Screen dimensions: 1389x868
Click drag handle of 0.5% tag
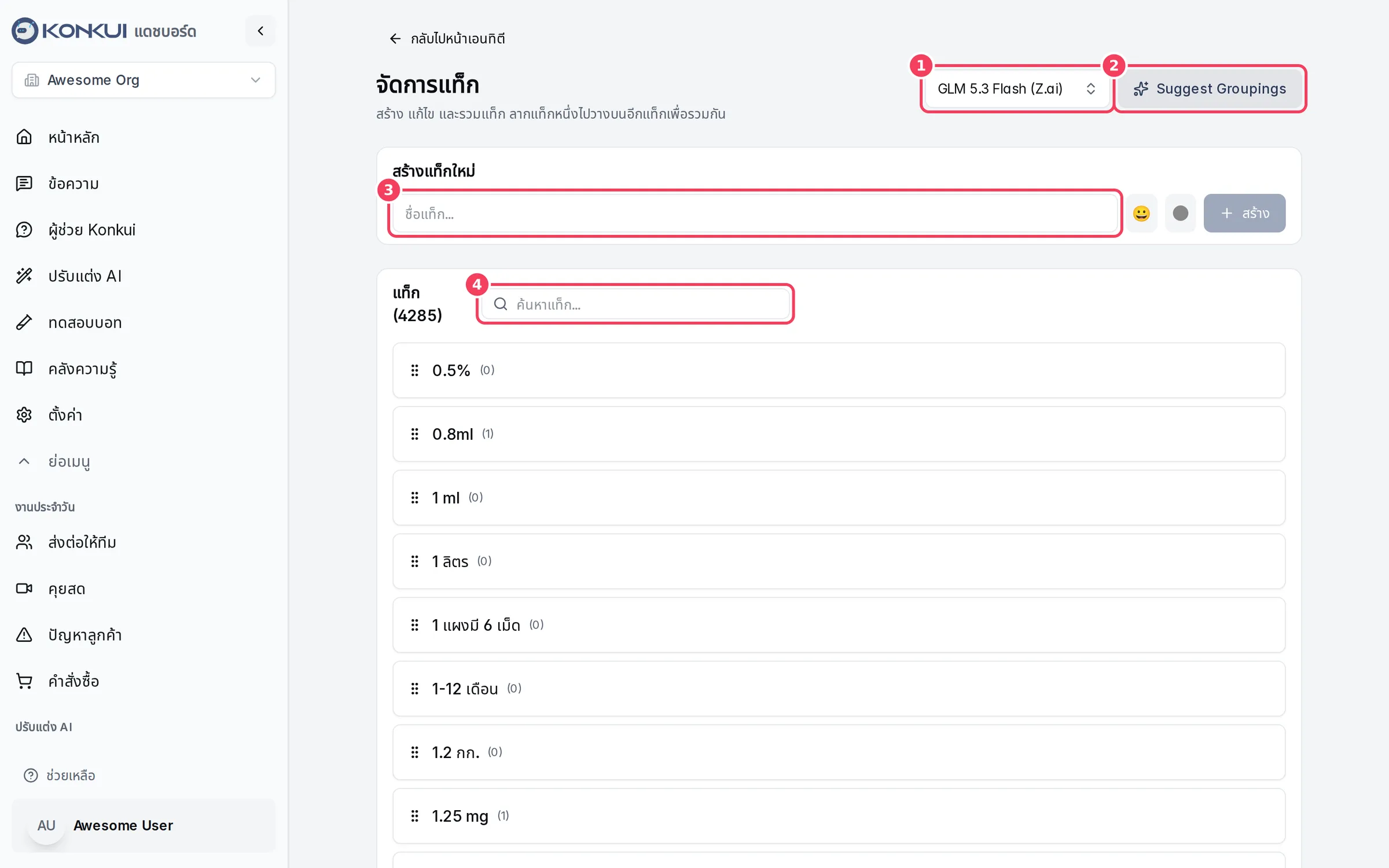tap(414, 370)
